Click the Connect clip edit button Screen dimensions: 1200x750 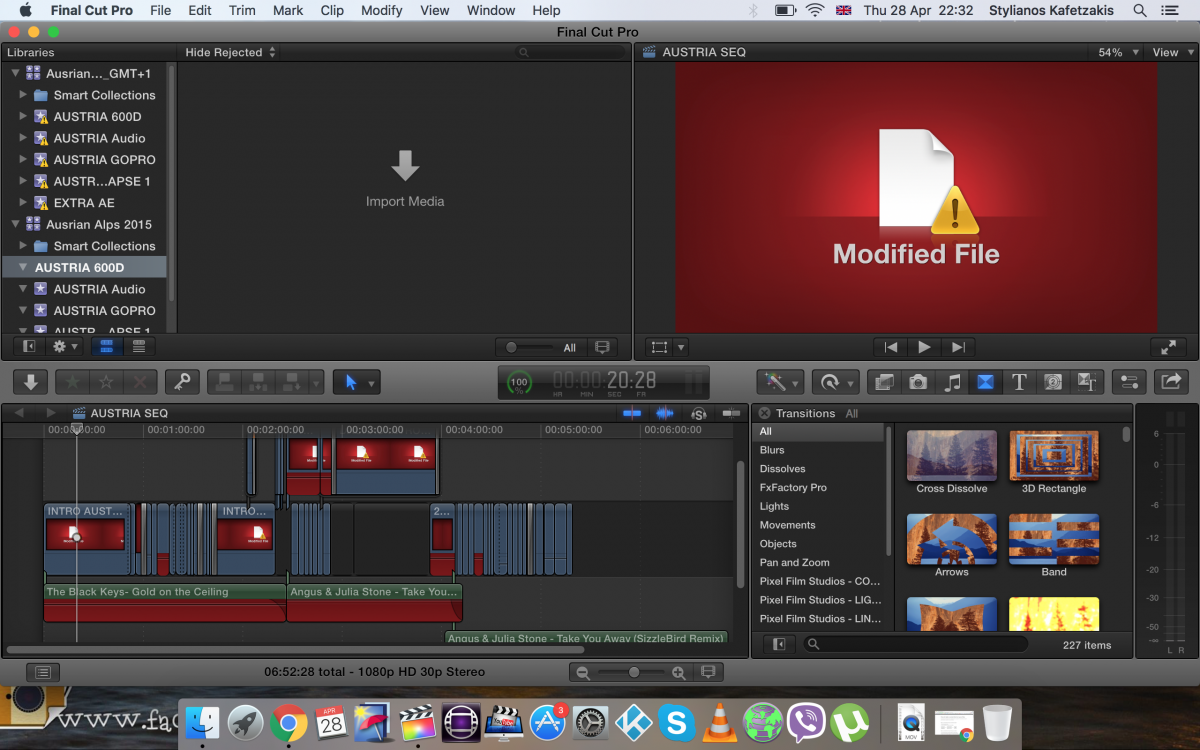coord(224,381)
